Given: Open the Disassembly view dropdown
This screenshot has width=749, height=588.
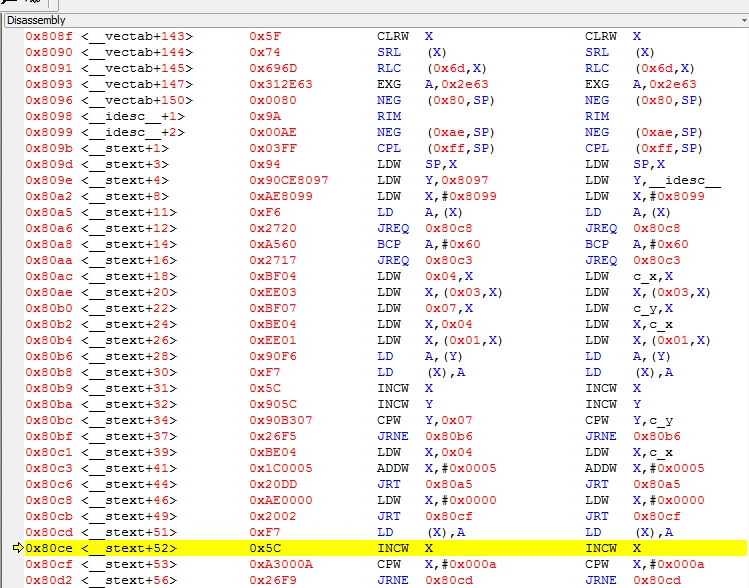Looking at the screenshot, I should click(x=744, y=20).
